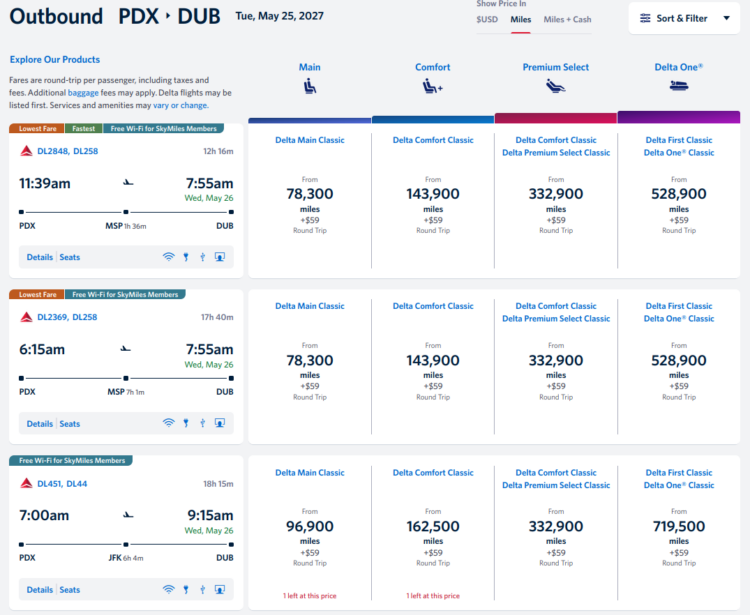Click the MSP 1h 36m layover label
Viewport: 750px width, 615px height.
click(126, 226)
